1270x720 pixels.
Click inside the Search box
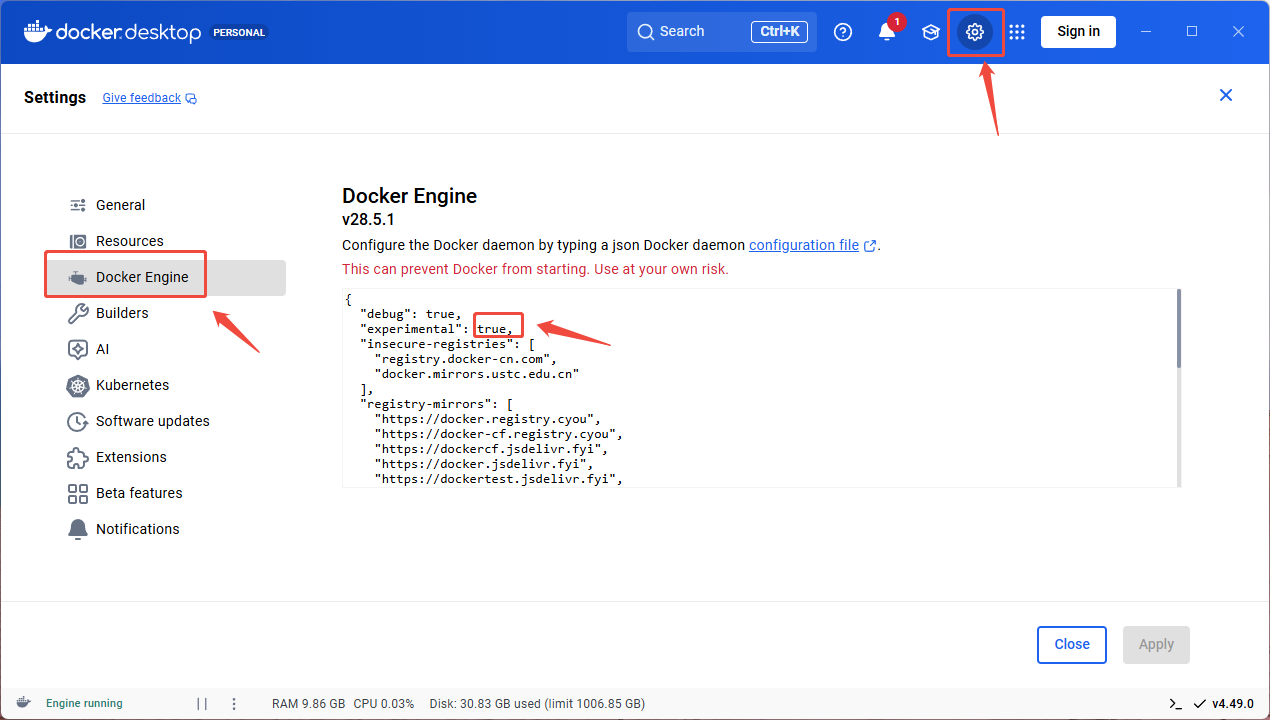click(x=722, y=32)
